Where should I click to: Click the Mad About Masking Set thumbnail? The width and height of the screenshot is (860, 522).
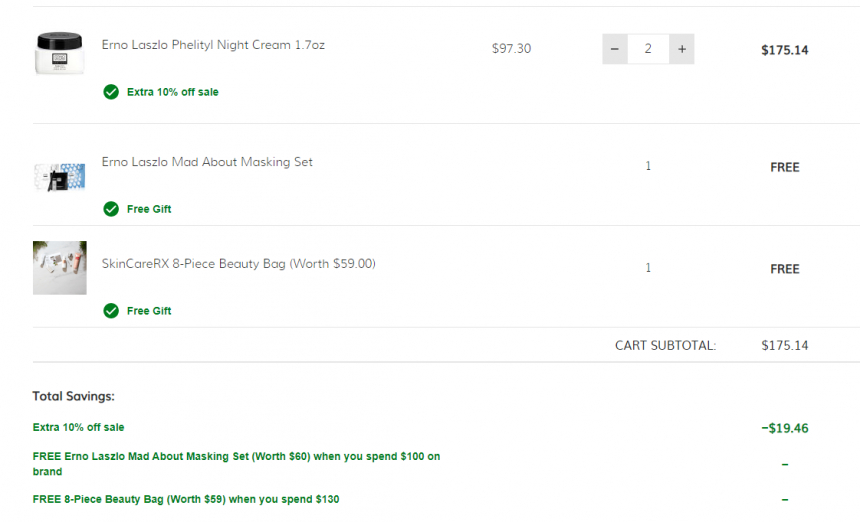[59, 177]
